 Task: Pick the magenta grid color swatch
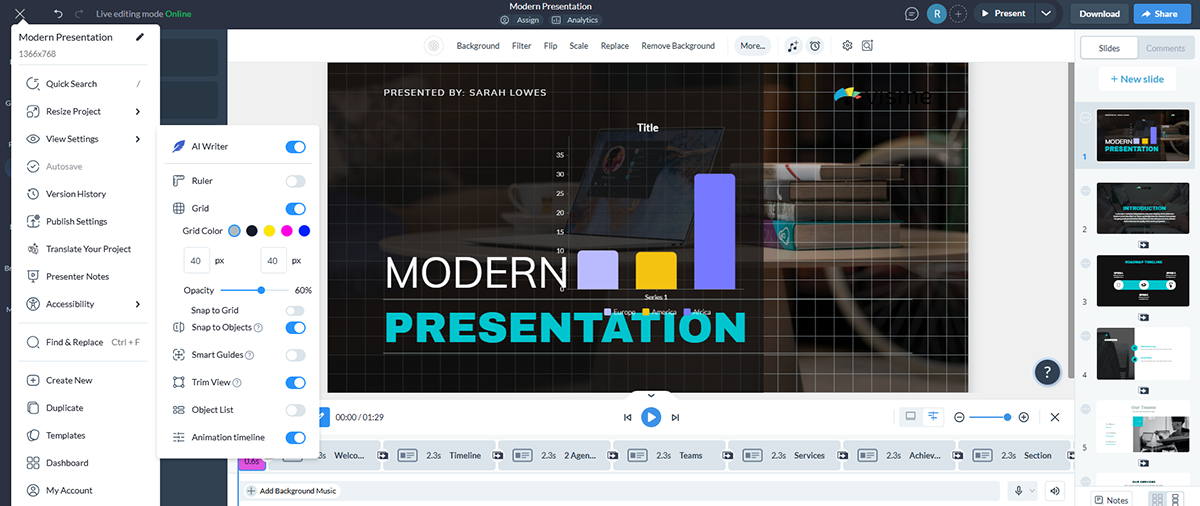tap(287, 231)
